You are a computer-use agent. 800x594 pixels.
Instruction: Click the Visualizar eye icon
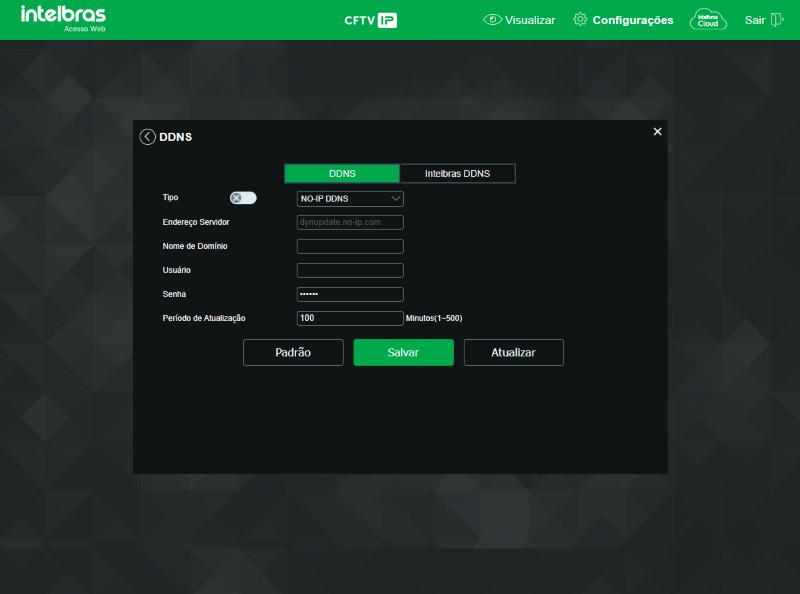click(x=492, y=20)
